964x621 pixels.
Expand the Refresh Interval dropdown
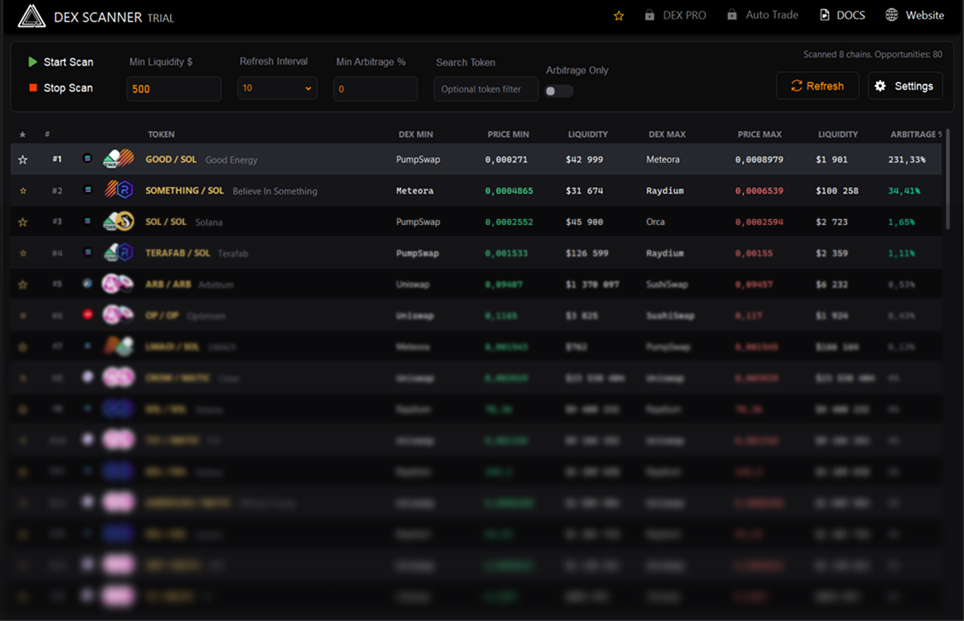coord(277,89)
